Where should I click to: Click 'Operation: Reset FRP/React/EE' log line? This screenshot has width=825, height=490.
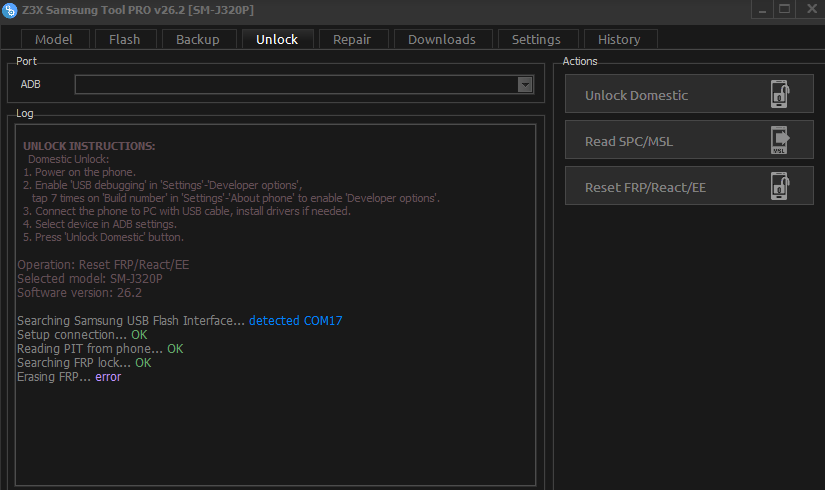click(x=103, y=265)
